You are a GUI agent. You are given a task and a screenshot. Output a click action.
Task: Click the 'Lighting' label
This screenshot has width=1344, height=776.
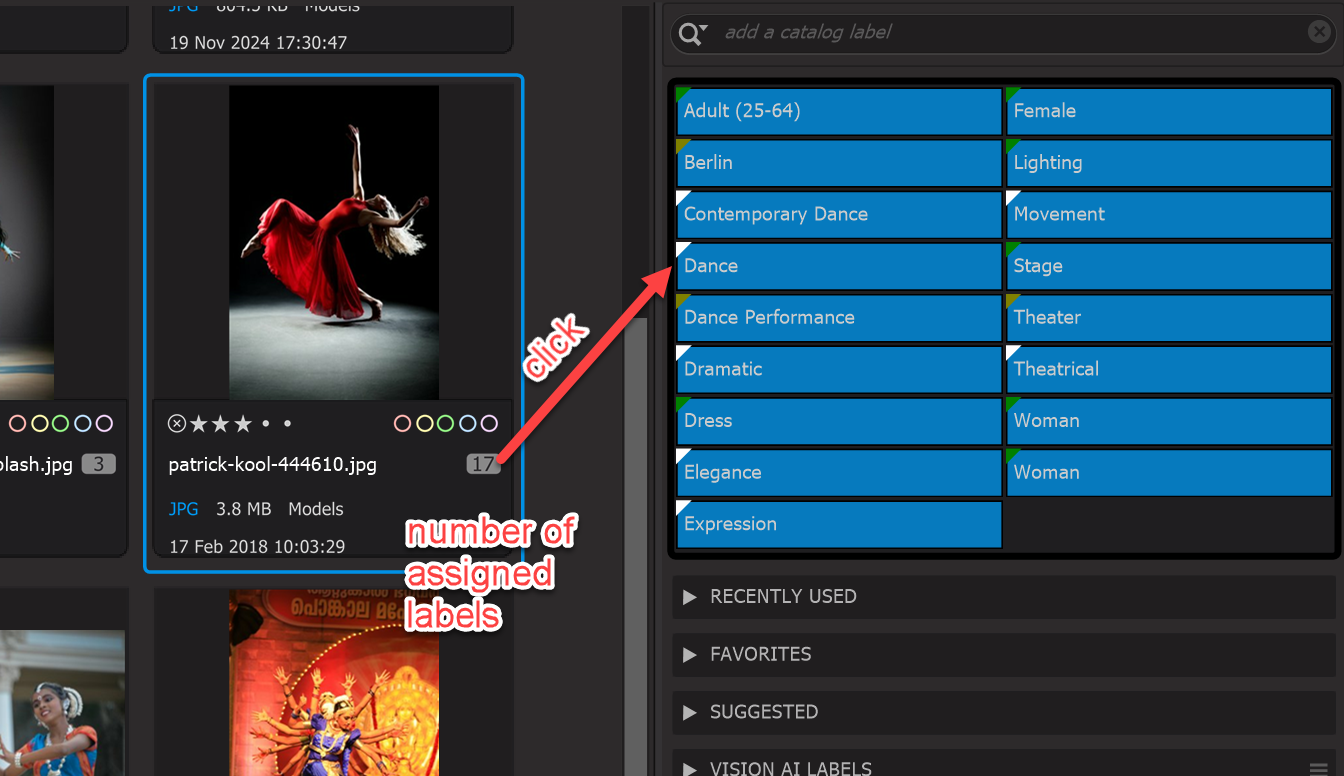pyautogui.click(x=1169, y=163)
